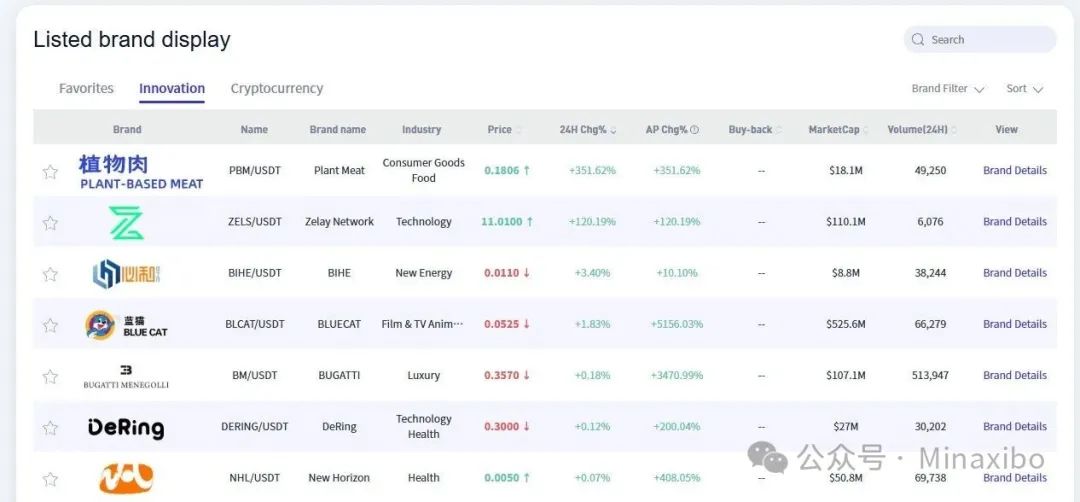
Task: Click the DeRing brand logo
Action: [x=126, y=428]
